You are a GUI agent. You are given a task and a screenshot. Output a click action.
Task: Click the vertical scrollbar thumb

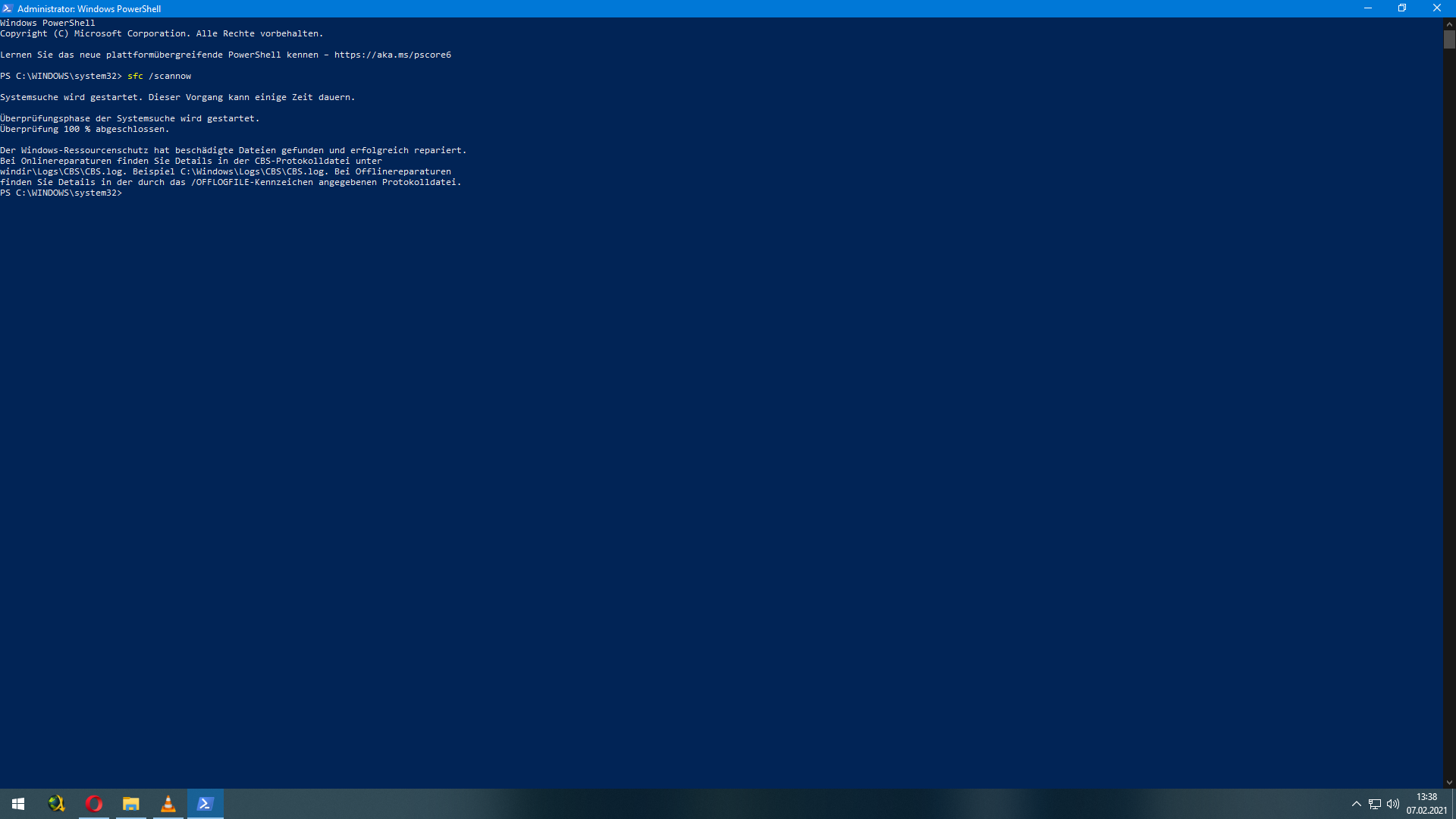click(1449, 39)
